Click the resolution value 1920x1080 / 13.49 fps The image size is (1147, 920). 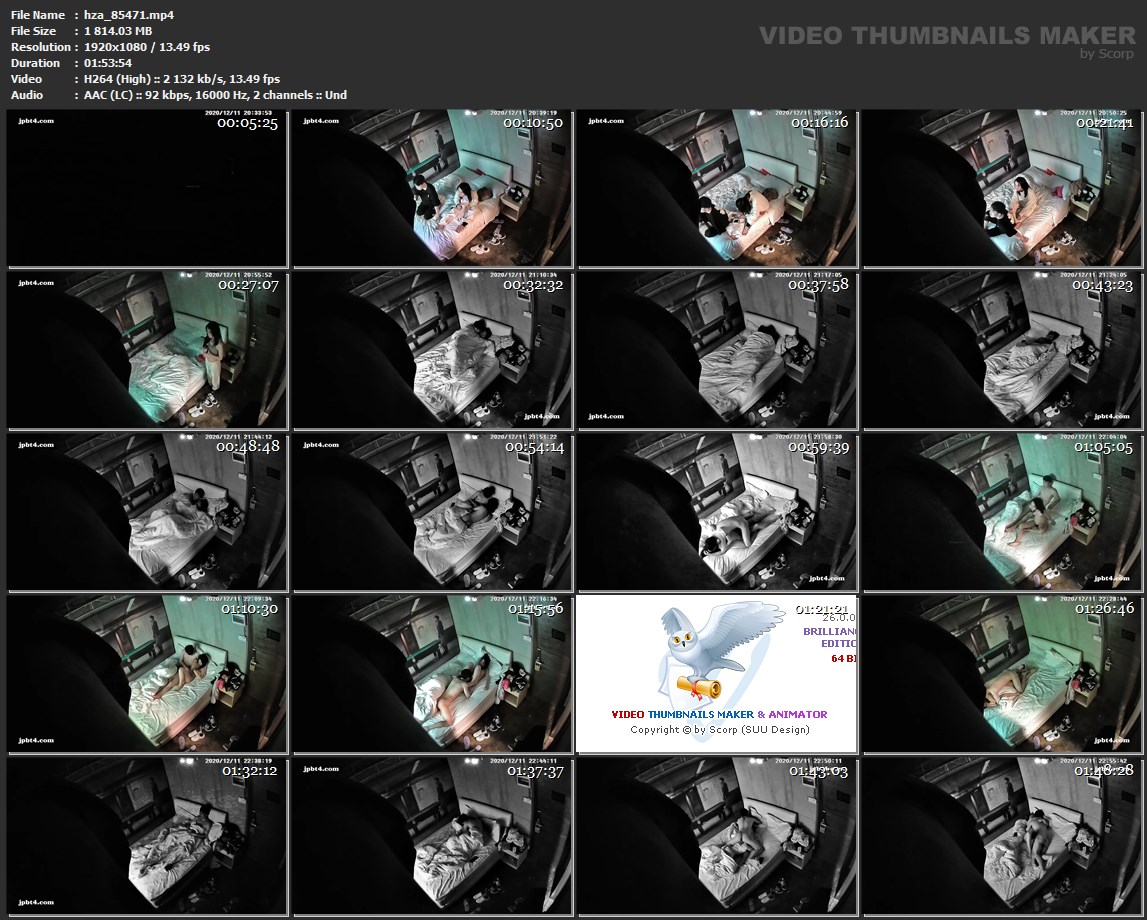(147, 47)
